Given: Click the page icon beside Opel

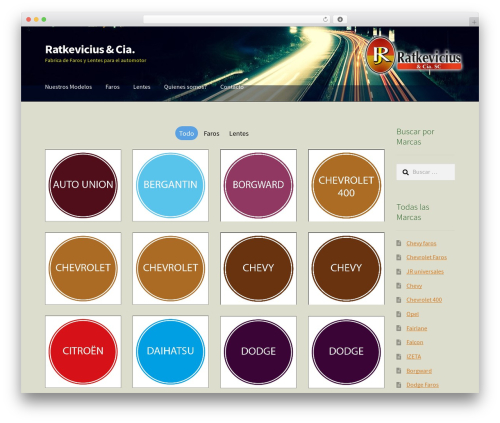Looking at the screenshot, I should (x=399, y=314).
